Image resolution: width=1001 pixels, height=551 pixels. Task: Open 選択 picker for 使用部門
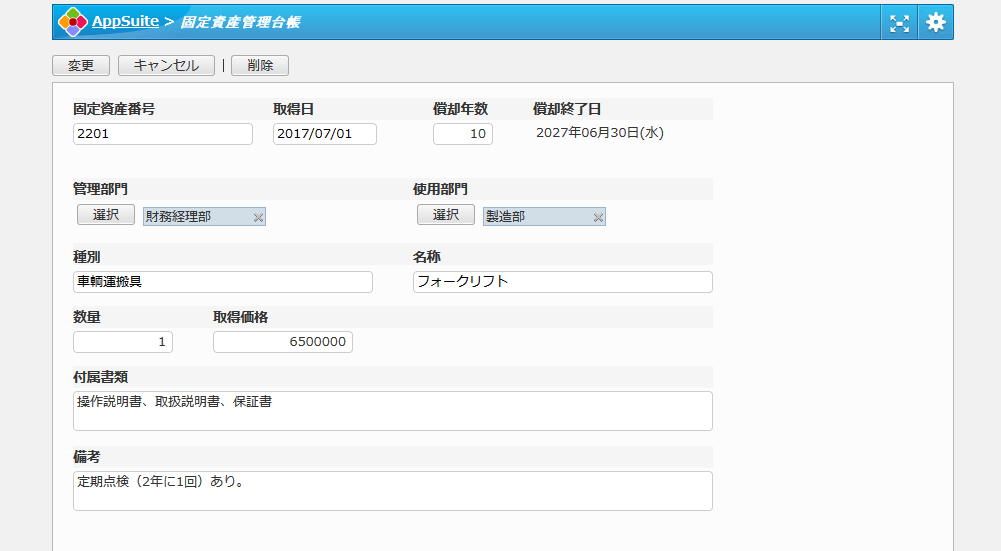(446, 215)
